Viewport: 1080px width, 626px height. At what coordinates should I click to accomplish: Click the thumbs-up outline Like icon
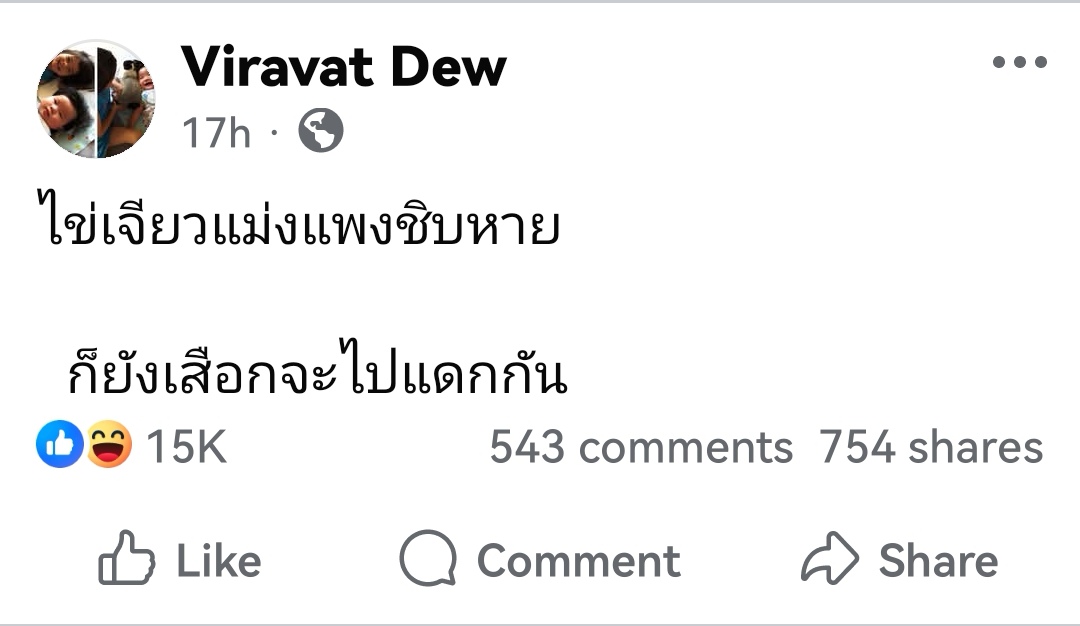tap(126, 560)
